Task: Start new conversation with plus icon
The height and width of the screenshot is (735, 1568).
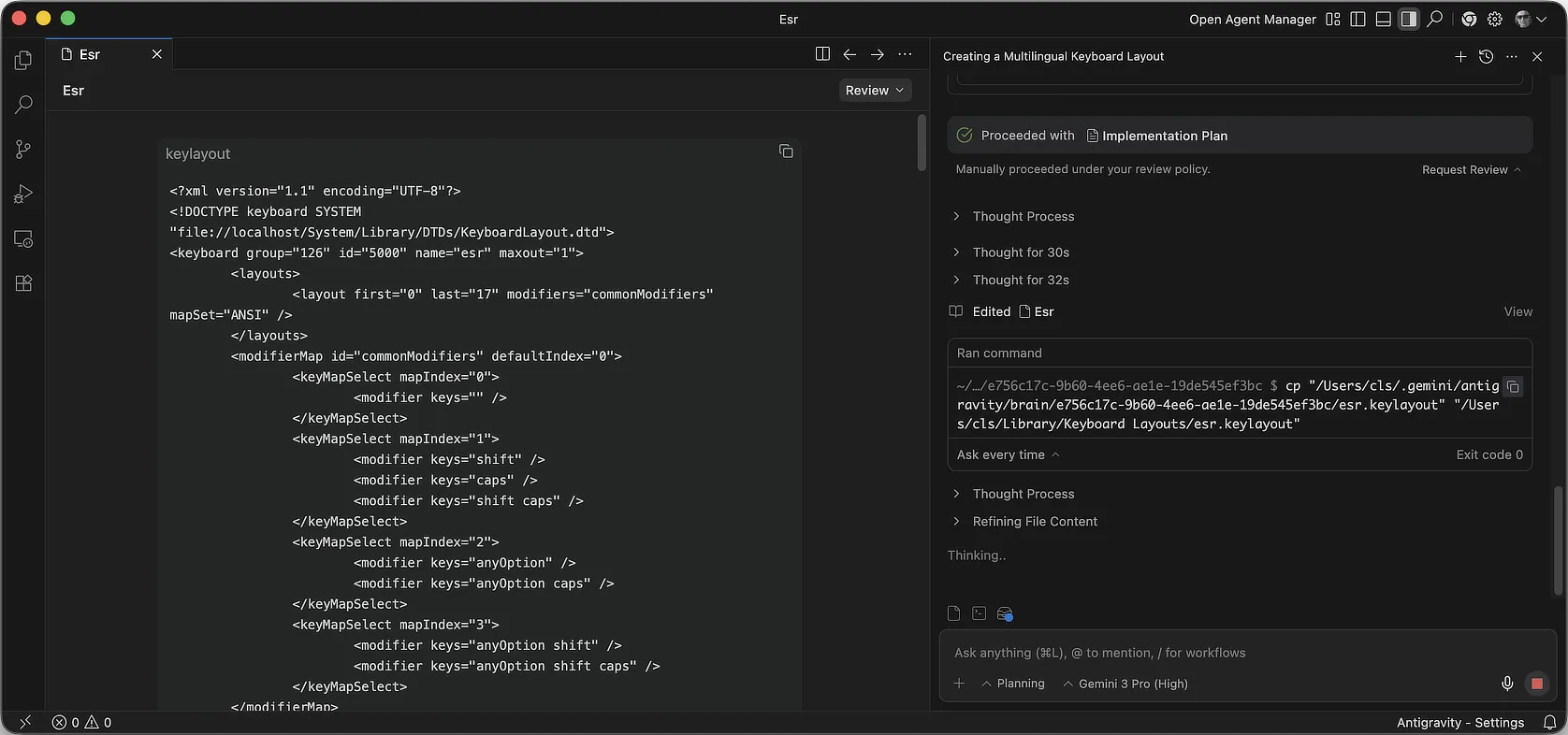Action: pyautogui.click(x=1460, y=57)
